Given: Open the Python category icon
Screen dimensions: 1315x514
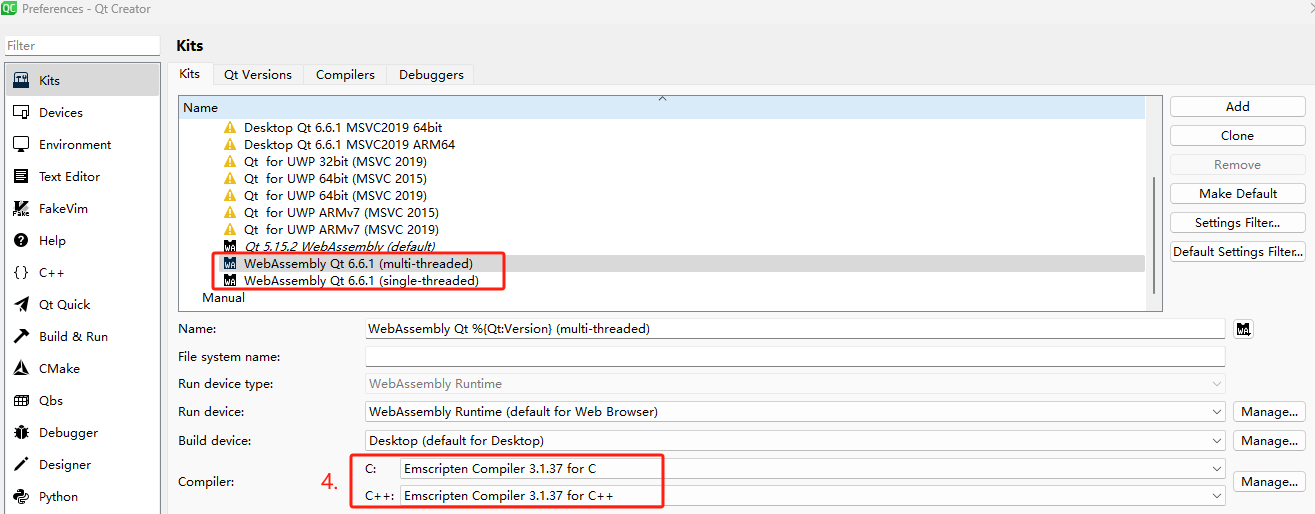Looking at the screenshot, I should point(21,496).
